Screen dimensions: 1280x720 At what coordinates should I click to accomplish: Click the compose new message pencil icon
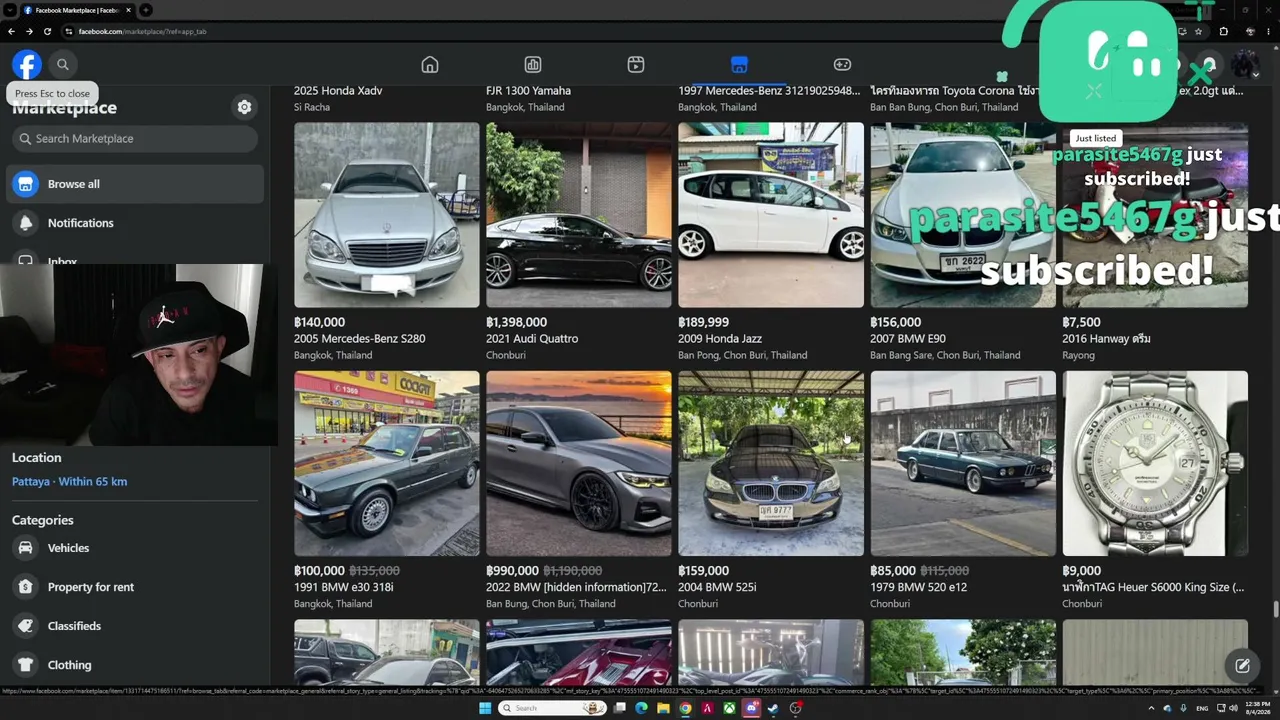1242,665
